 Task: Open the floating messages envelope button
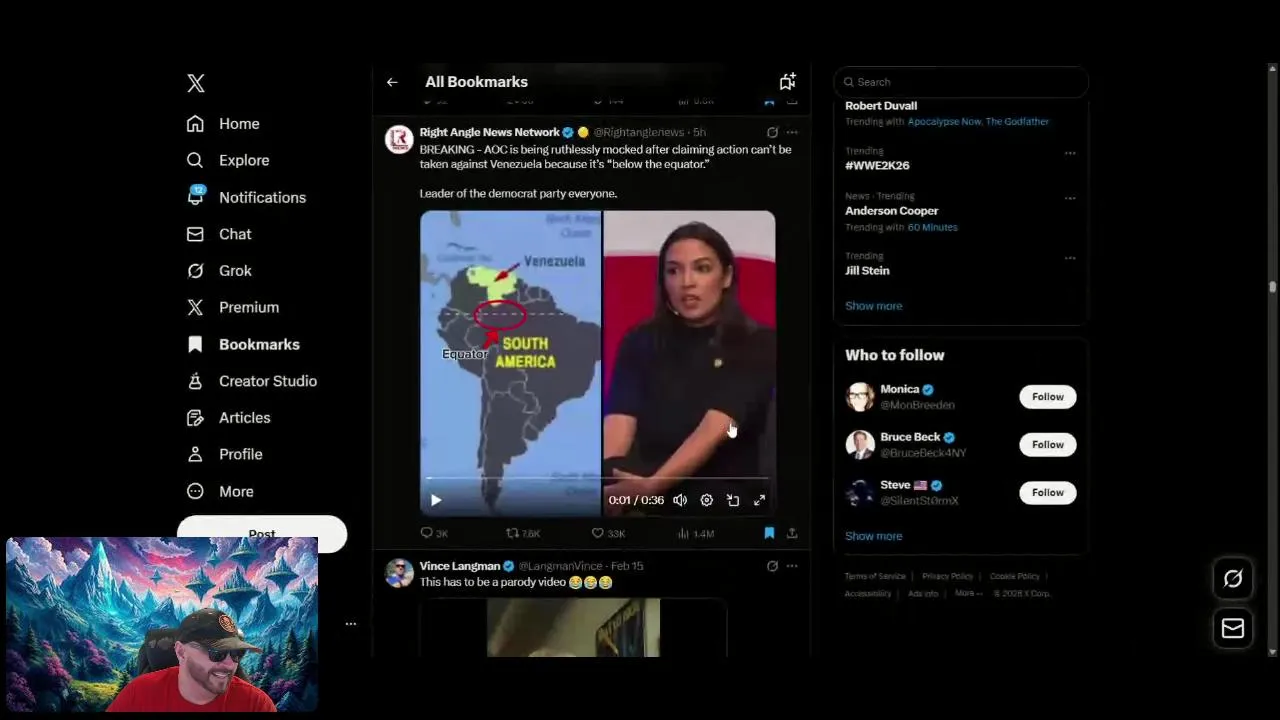point(1232,628)
